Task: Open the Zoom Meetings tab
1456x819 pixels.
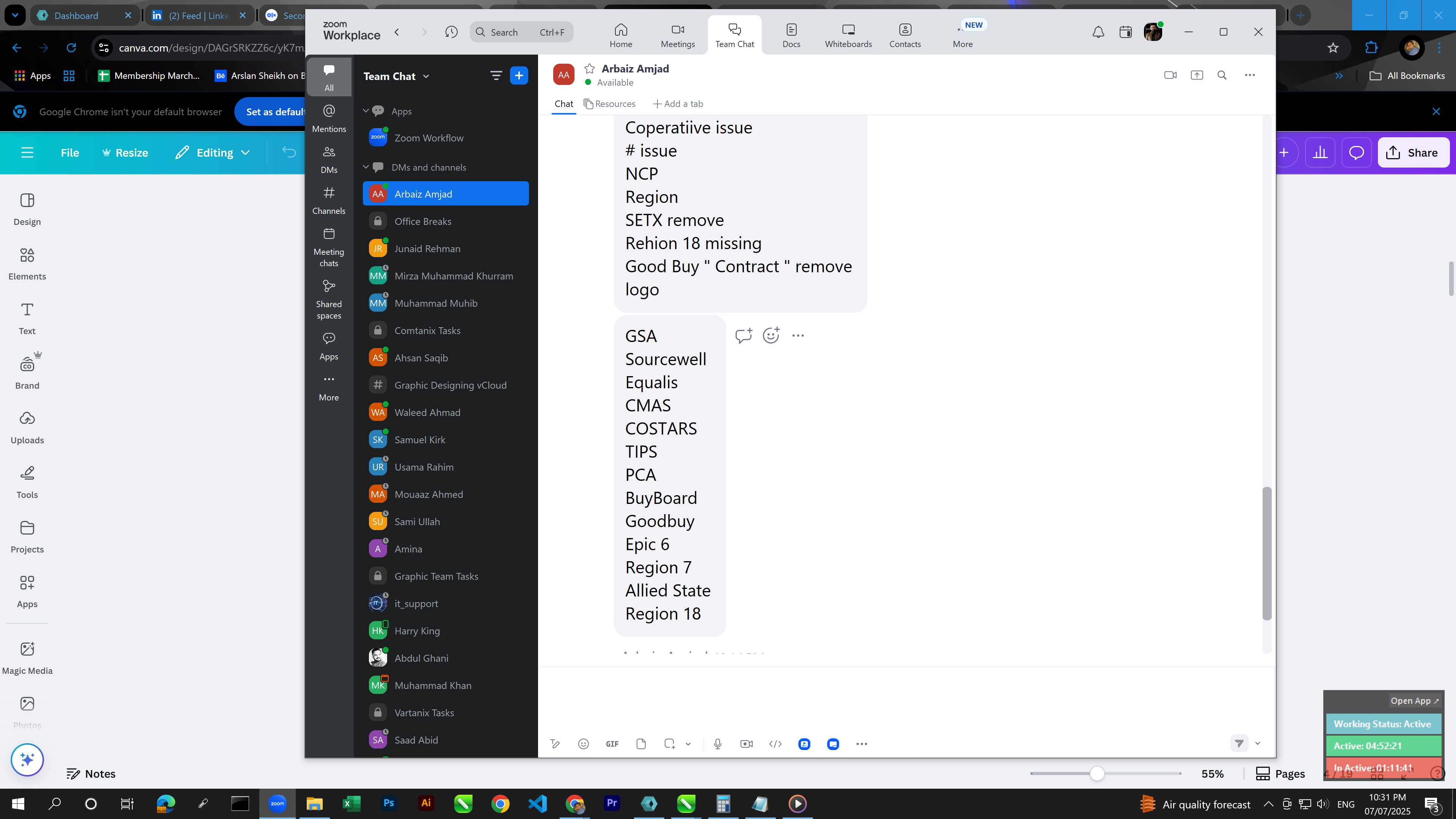Action: 678,35
